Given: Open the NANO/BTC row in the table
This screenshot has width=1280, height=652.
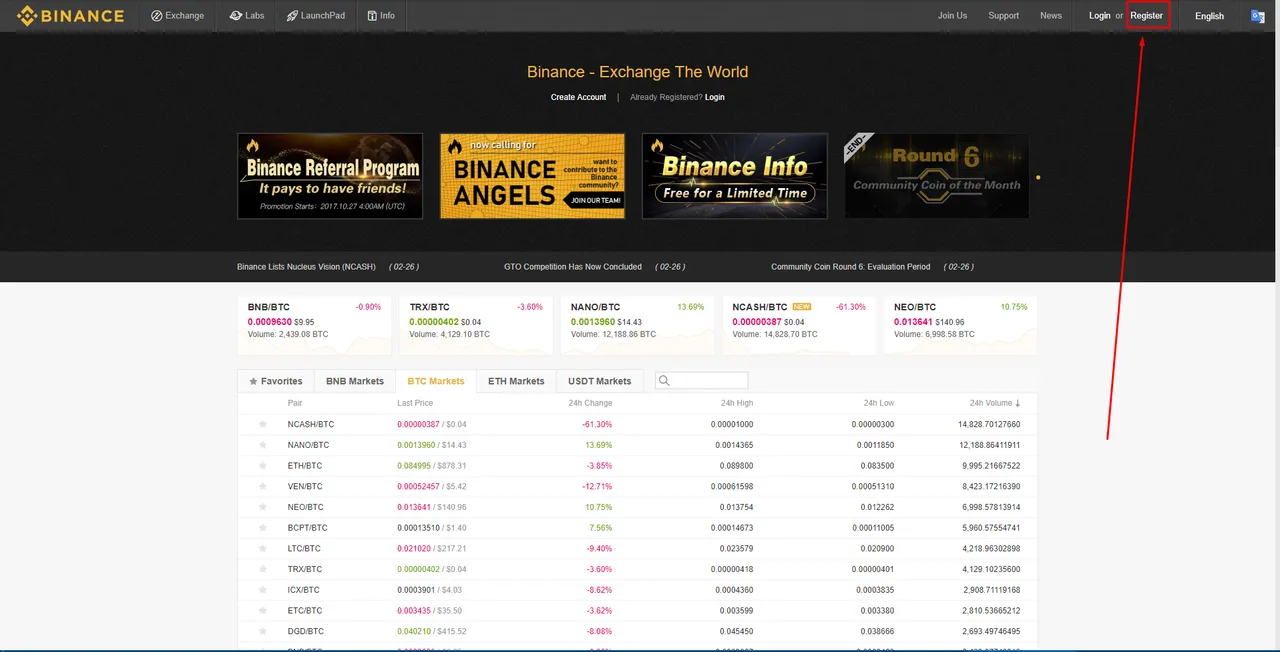Looking at the screenshot, I should point(637,445).
